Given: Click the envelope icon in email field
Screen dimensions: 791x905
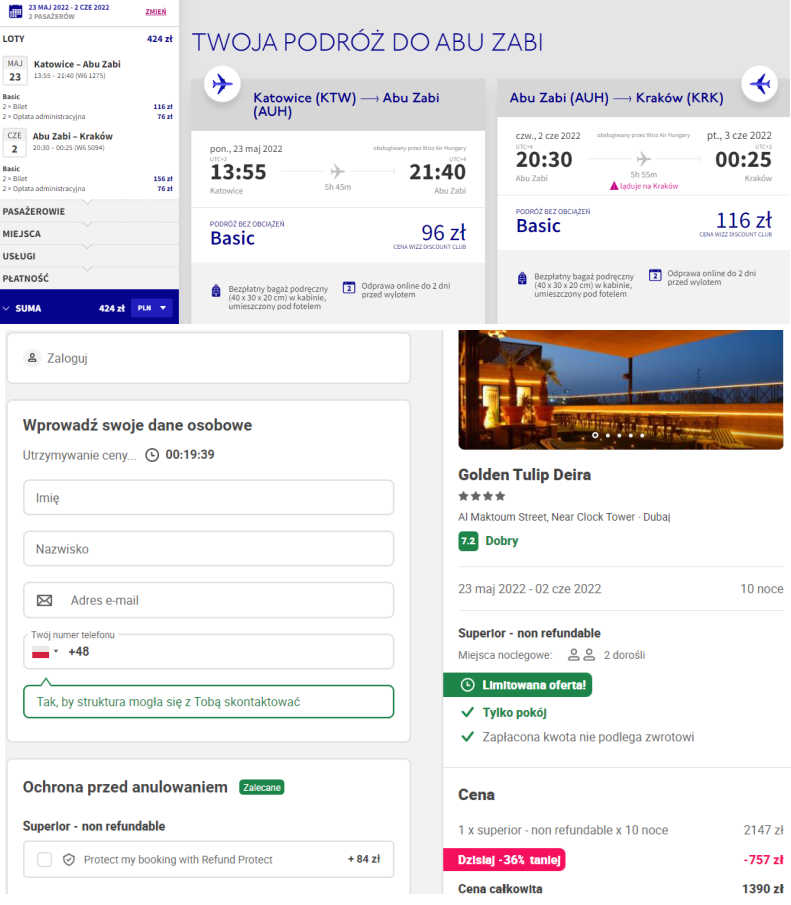Looking at the screenshot, I should coord(44,600).
